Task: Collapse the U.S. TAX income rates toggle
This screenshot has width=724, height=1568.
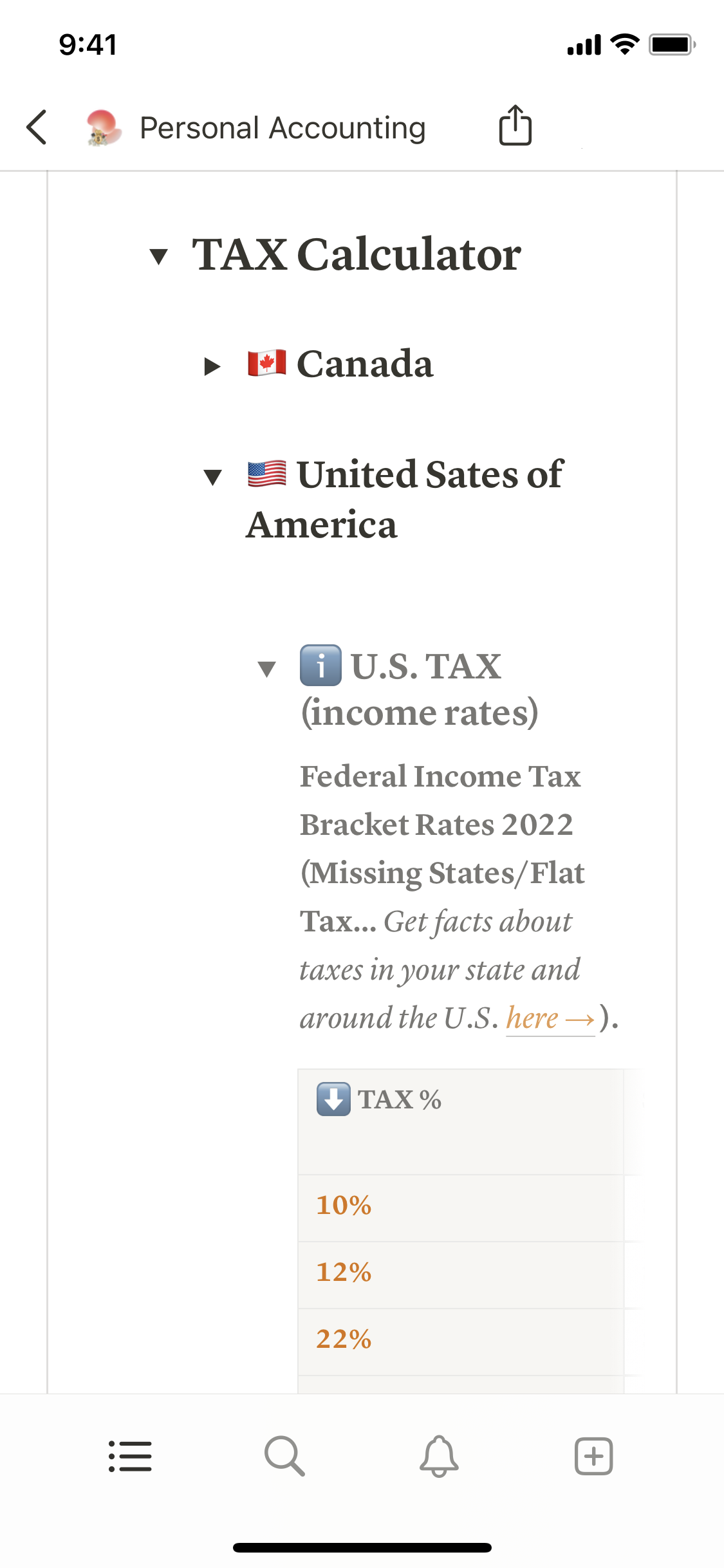Action: [266, 669]
